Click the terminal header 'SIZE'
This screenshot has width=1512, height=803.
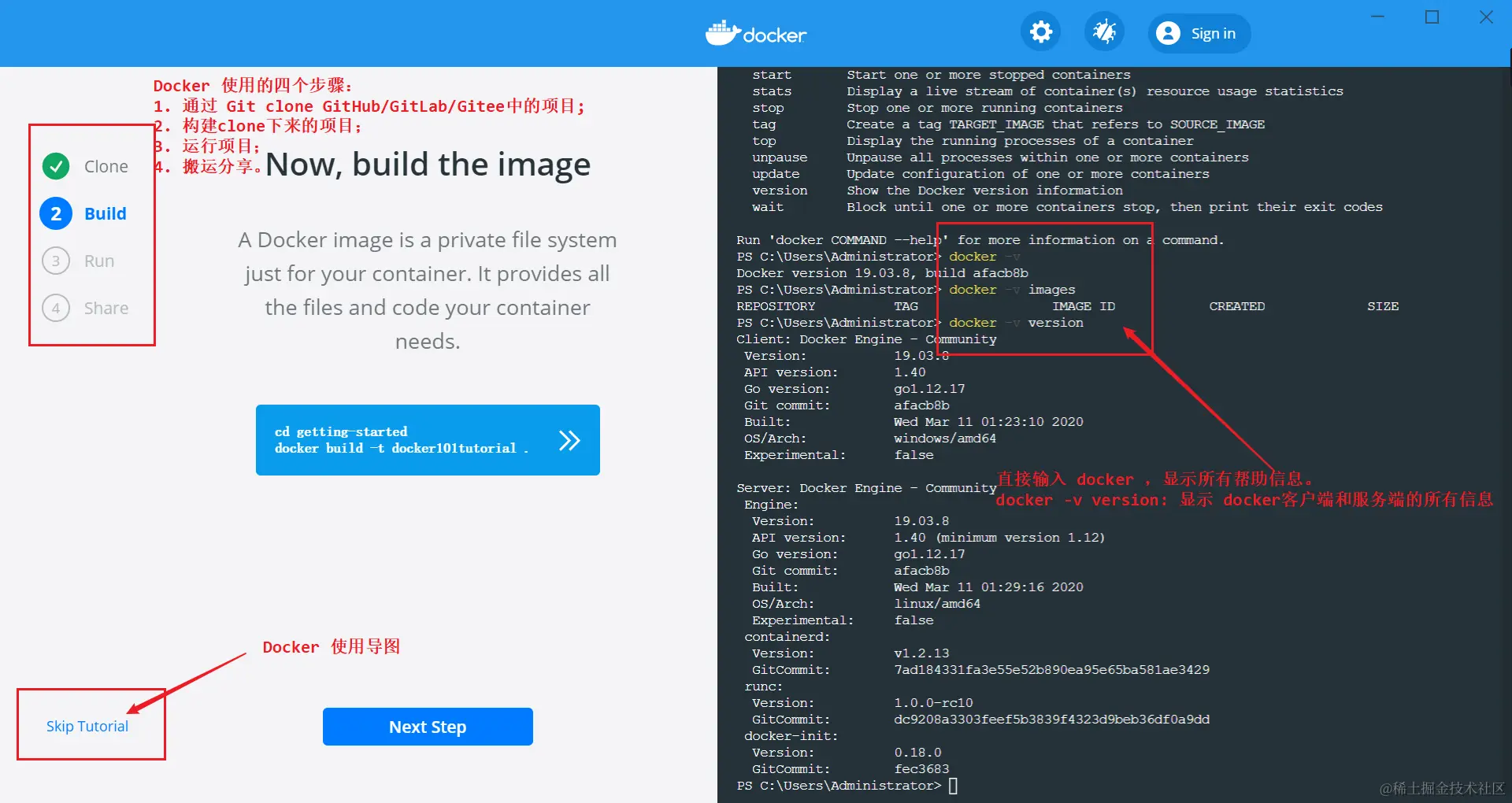(1383, 306)
